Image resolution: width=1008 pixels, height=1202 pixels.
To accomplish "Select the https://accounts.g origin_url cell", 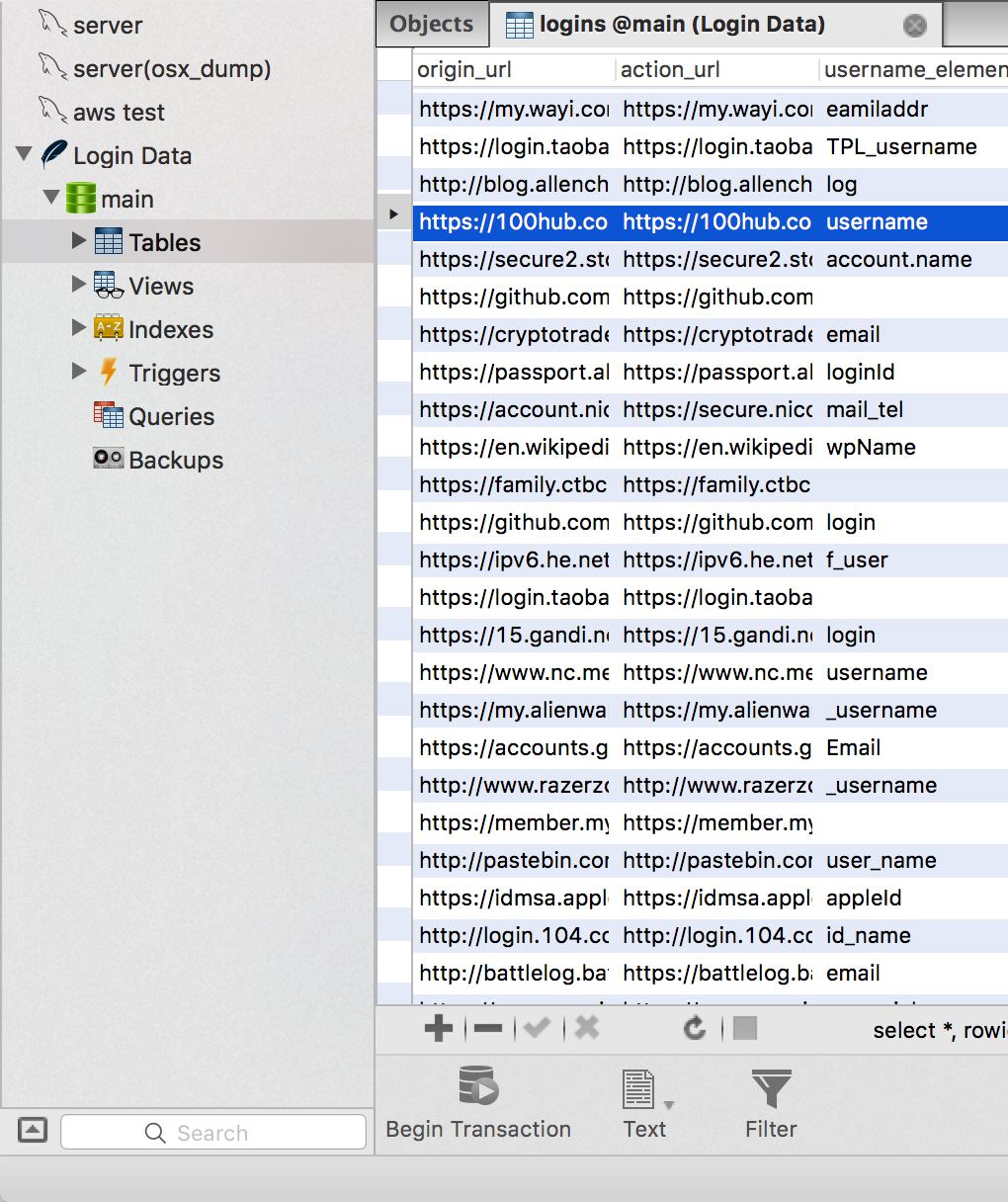I will coord(513,747).
